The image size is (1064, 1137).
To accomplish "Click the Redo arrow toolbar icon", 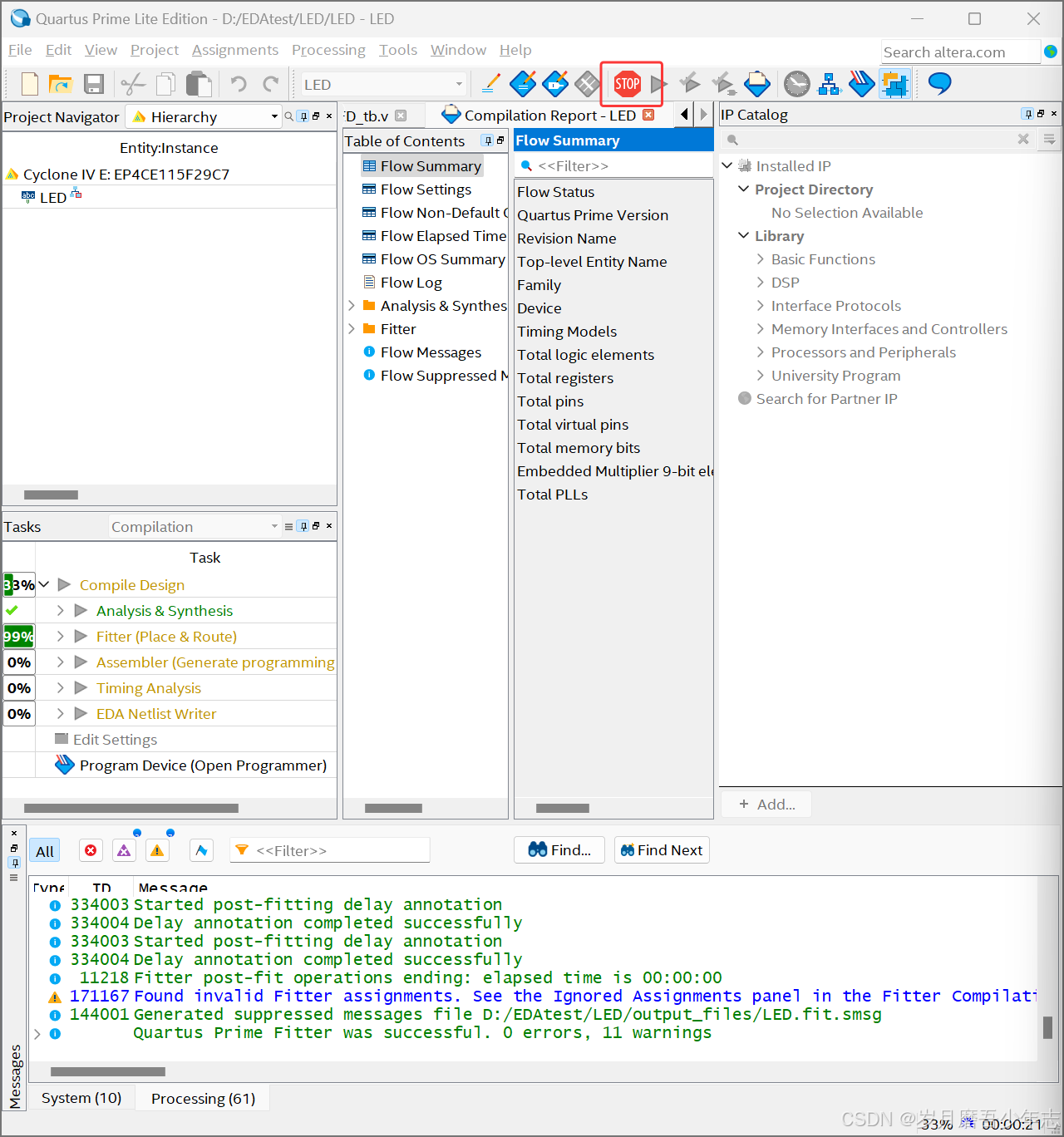I will [x=271, y=84].
